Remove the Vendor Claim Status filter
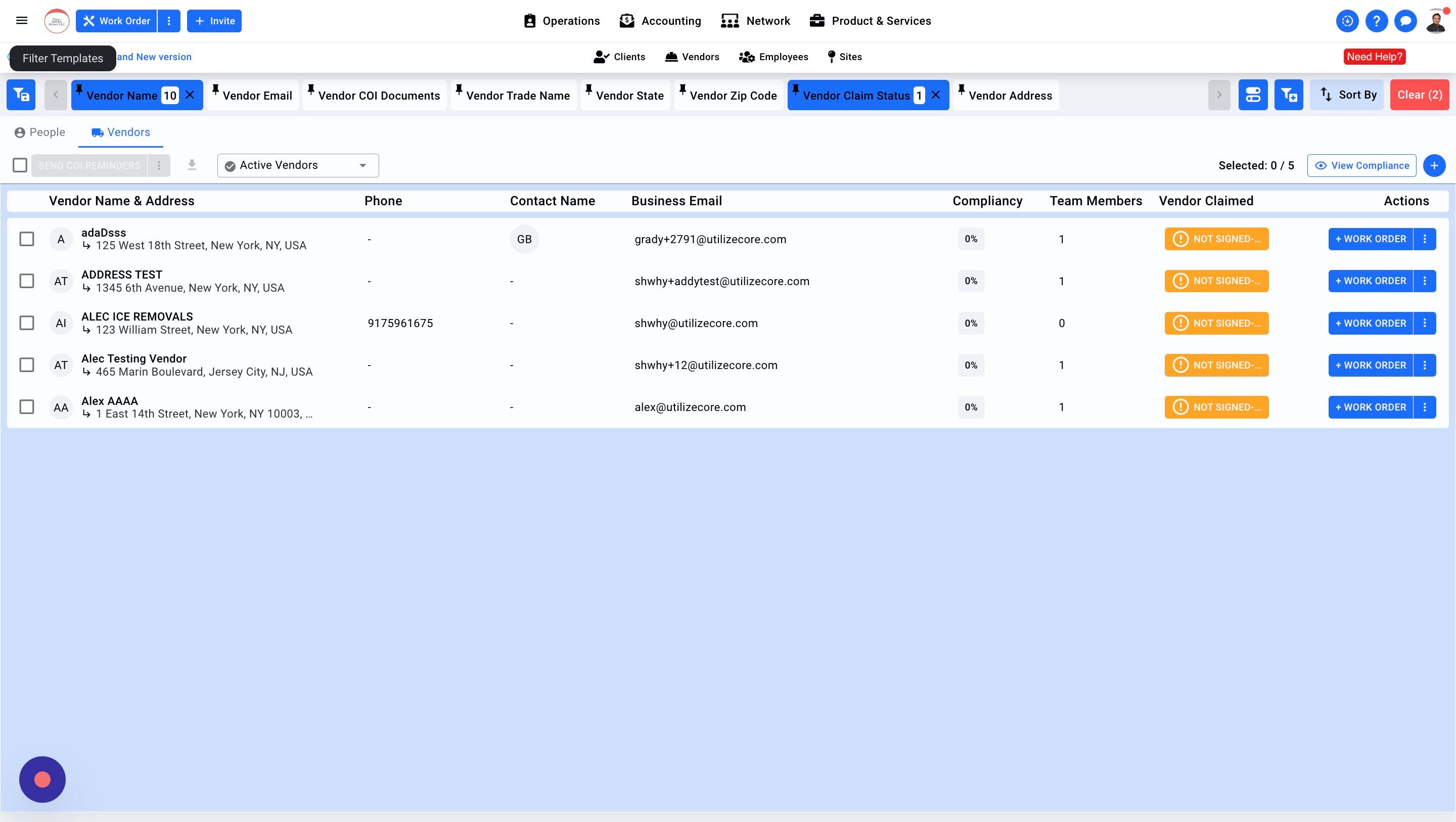The height and width of the screenshot is (822, 1456). (936, 95)
